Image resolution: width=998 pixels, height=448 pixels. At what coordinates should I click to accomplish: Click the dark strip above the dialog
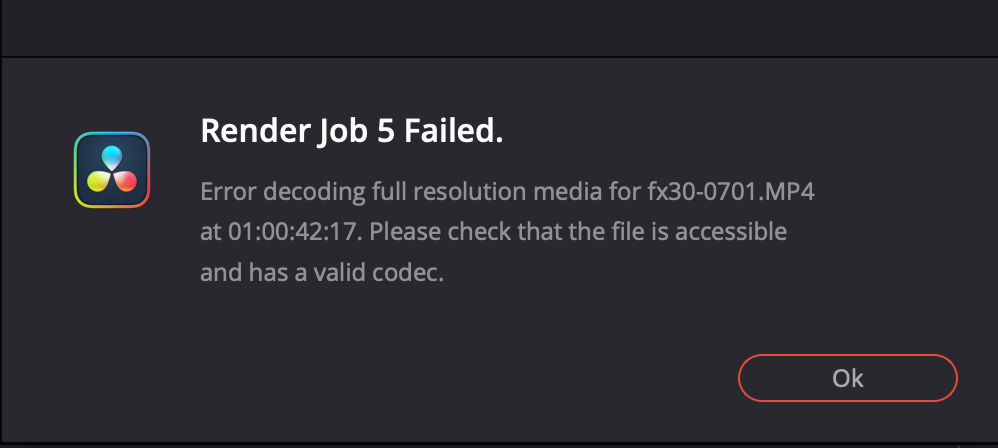[x=500, y=27]
